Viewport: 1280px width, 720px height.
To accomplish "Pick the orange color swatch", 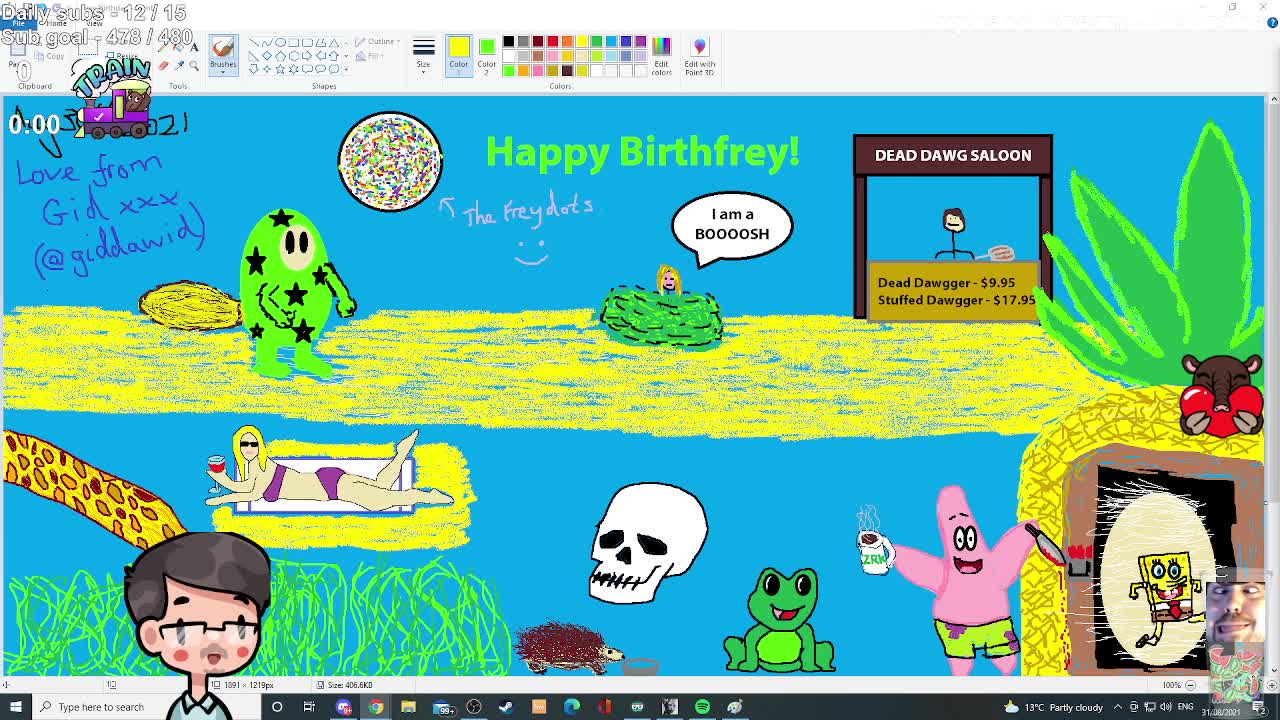I will (x=567, y=42).
